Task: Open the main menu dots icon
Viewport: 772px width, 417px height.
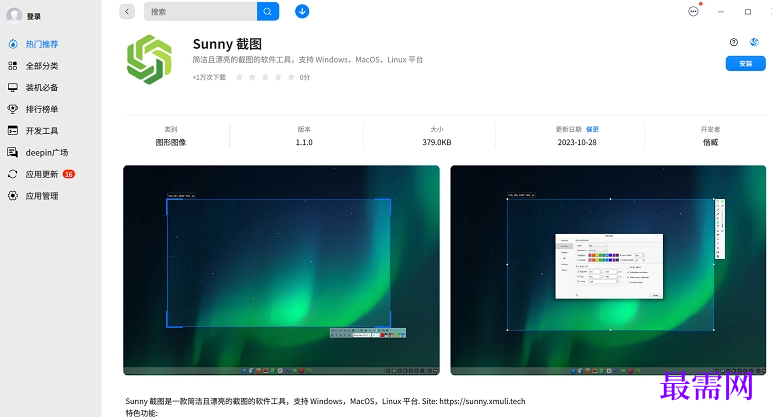Action: 693,11
